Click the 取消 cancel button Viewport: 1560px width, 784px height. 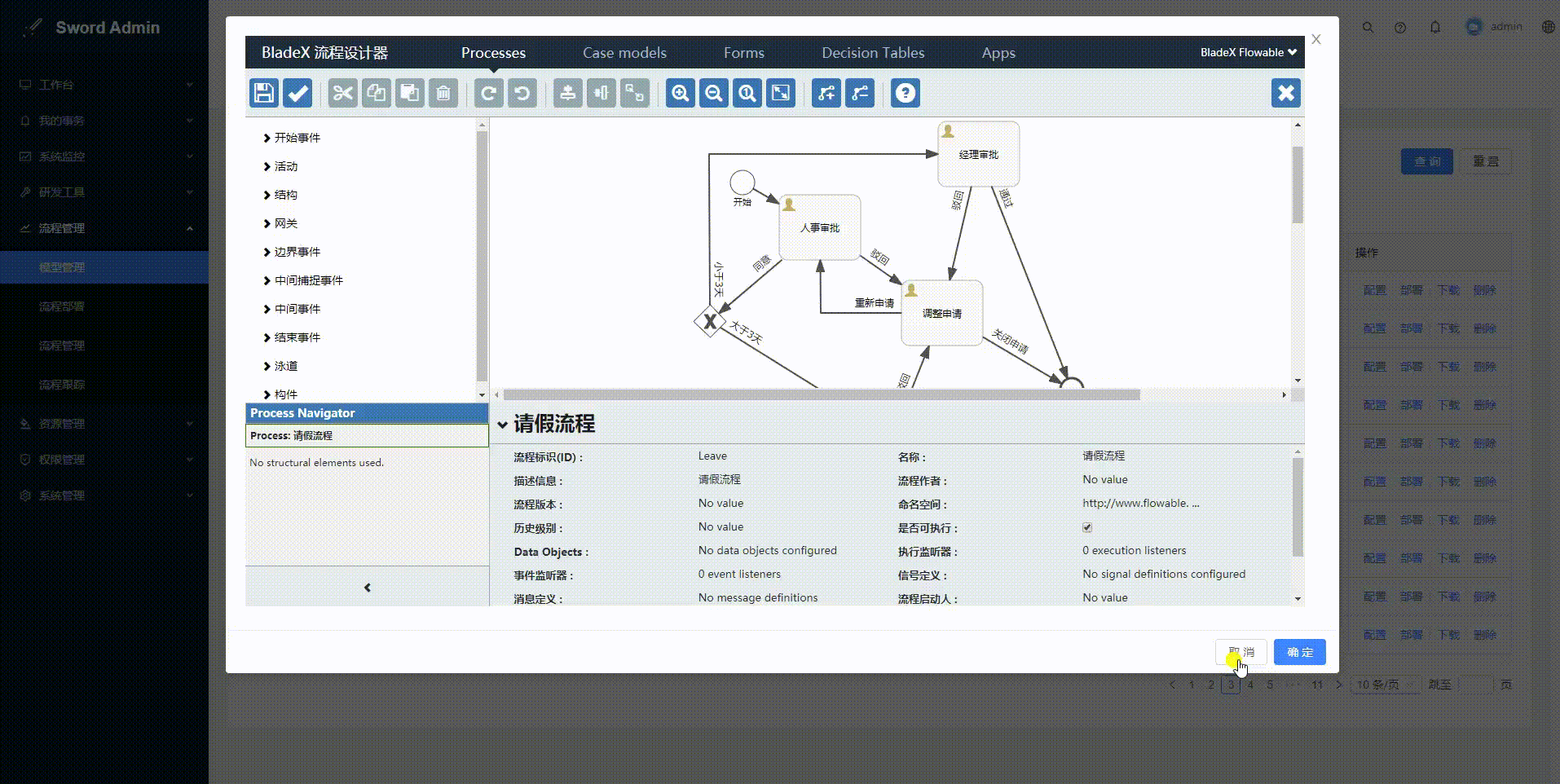click(x=1241, y=652)
